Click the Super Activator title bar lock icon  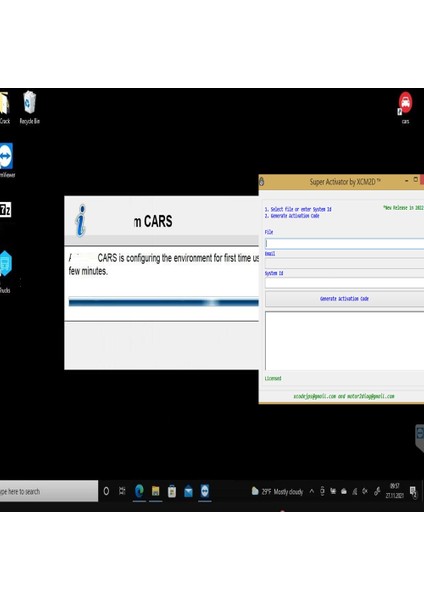(262, 181)
